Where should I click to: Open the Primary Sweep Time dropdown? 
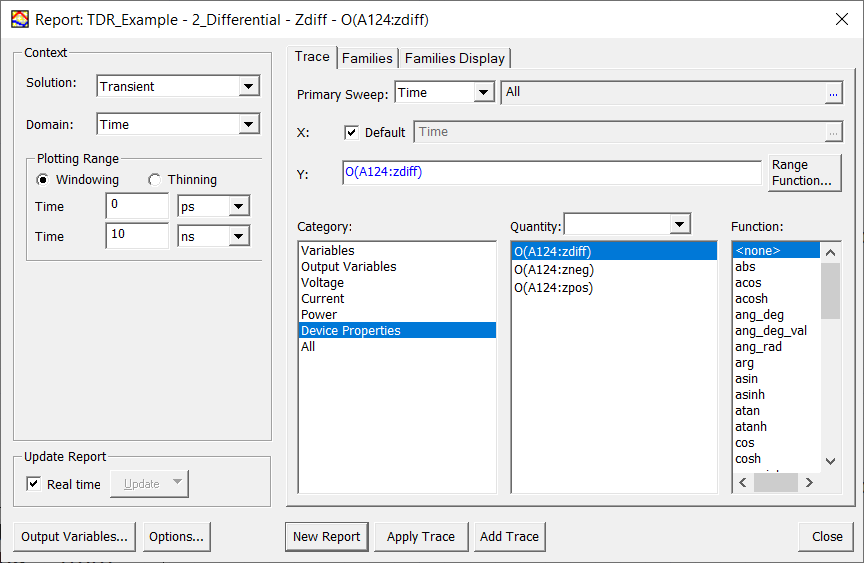[484, 93]
